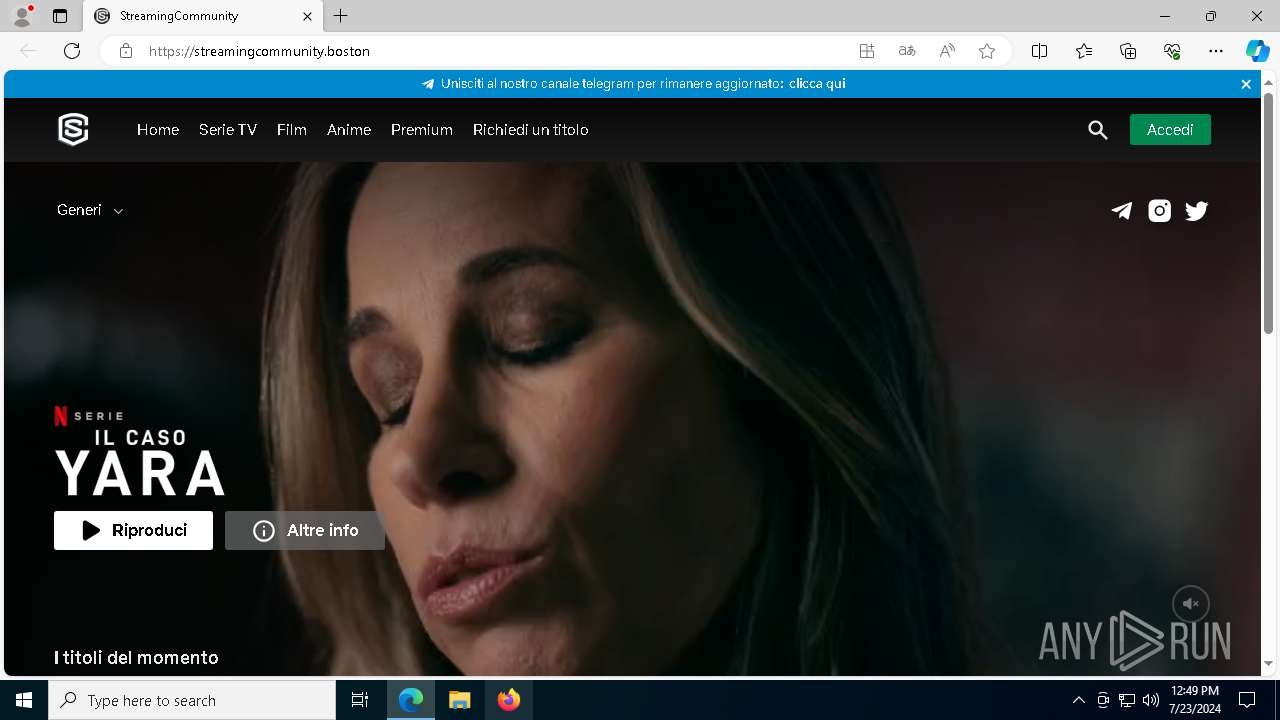
Task: Play Il Caso Yara with Riproduci
Action: click(x=133, y=531)
